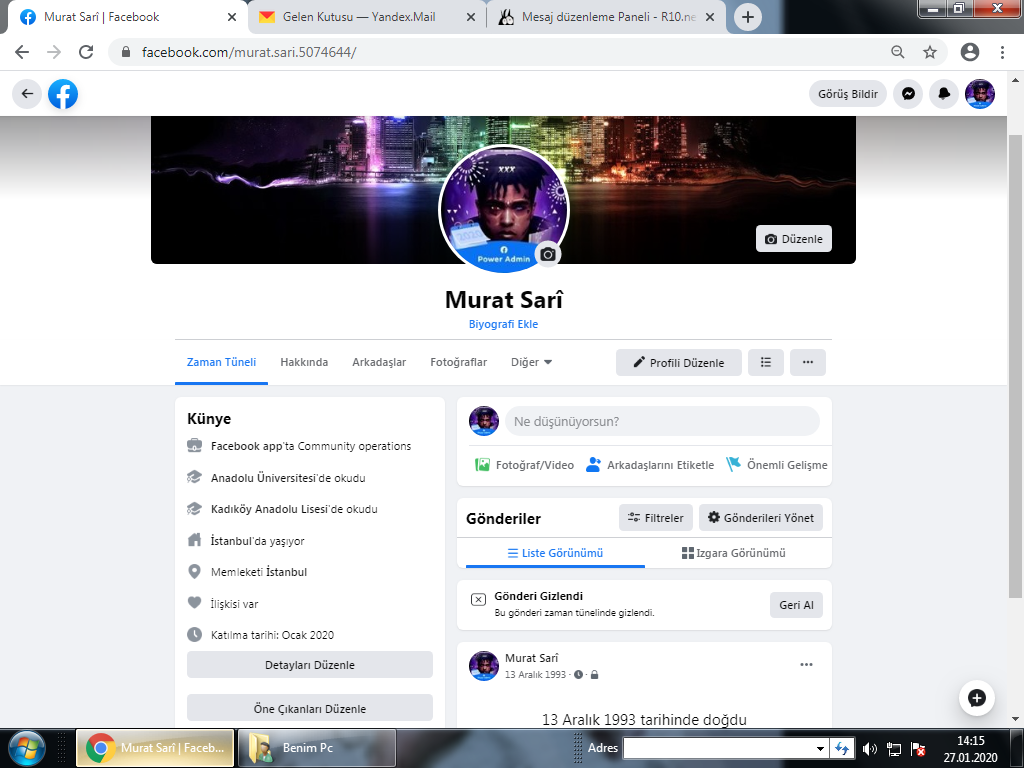The image size is (1024, 768).
Task: Click the Murat Sarî post author name
Action: click(532, 658)
